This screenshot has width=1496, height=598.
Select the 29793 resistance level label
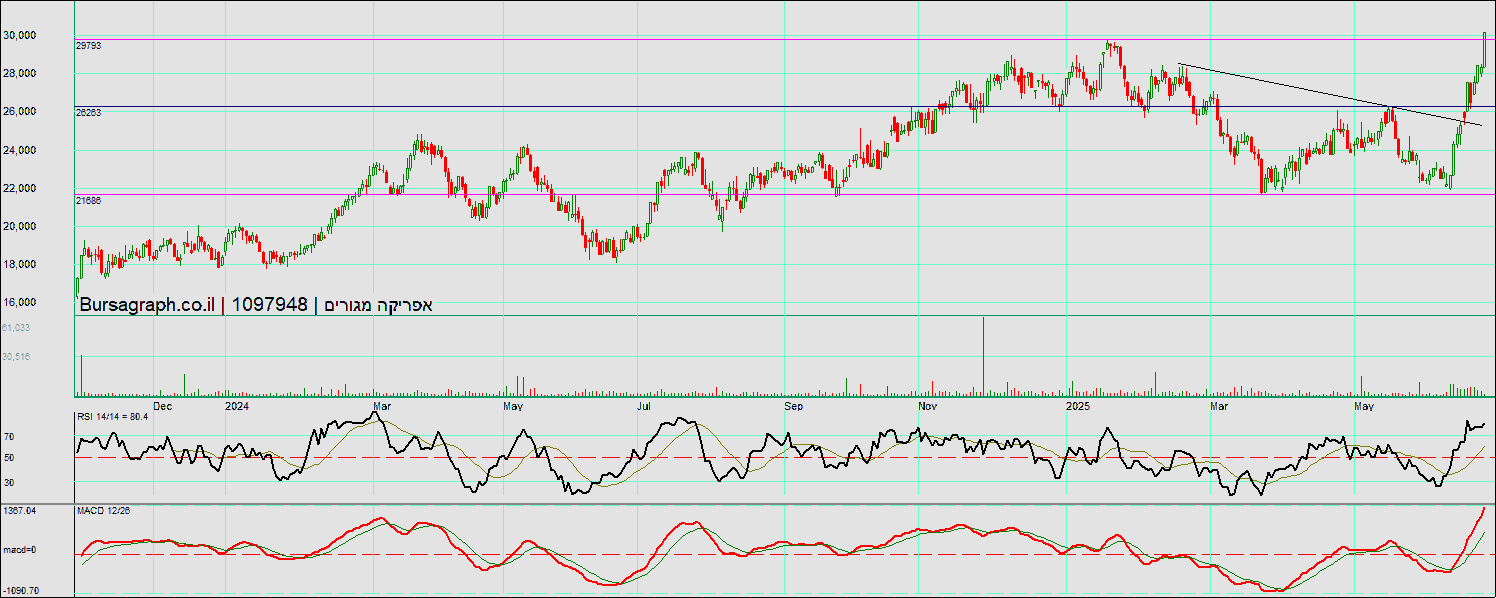[x=88, y=45]
